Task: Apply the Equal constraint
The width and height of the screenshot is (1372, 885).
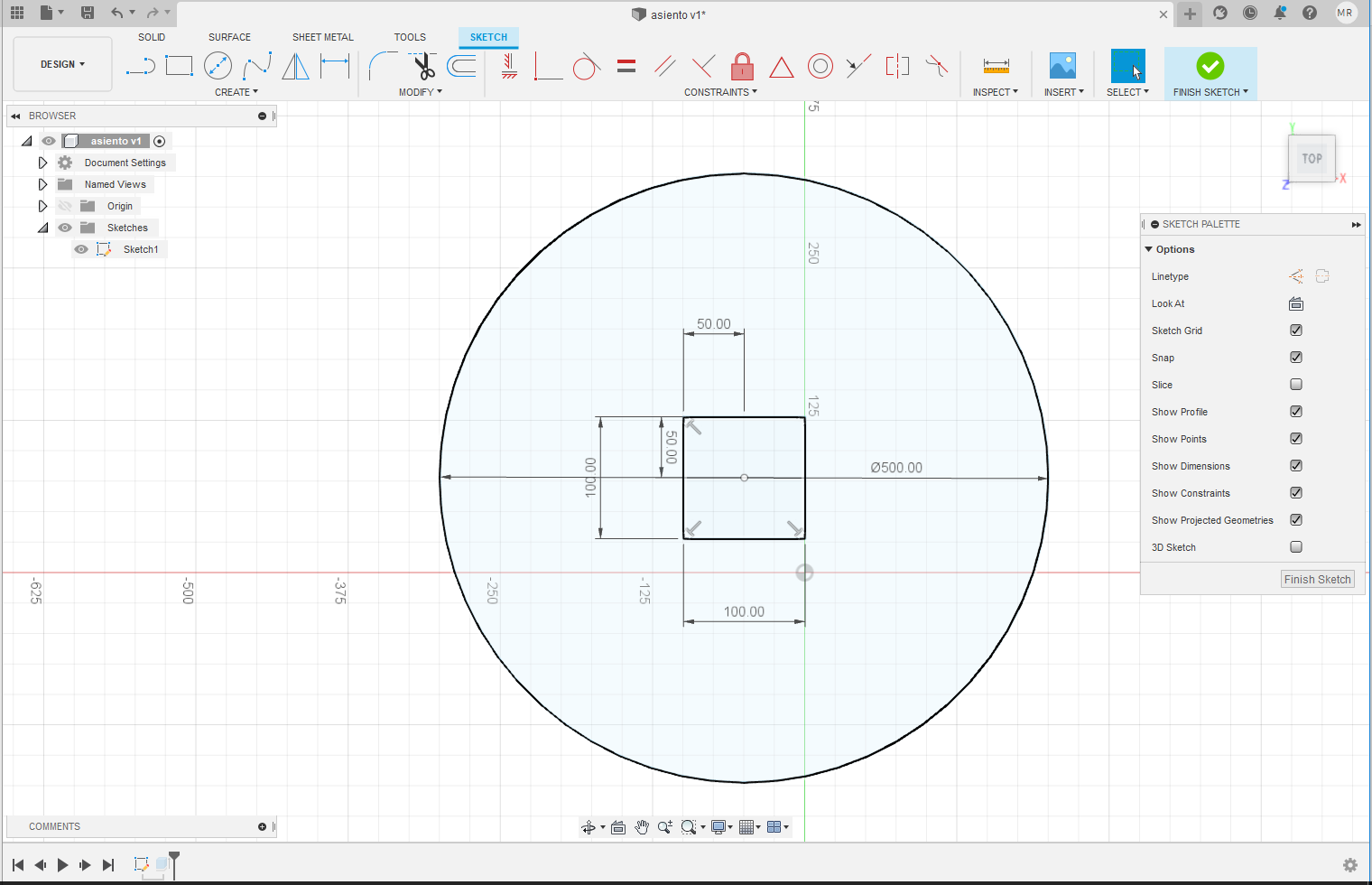Action: pyautogui.click(x=626, y=66)
